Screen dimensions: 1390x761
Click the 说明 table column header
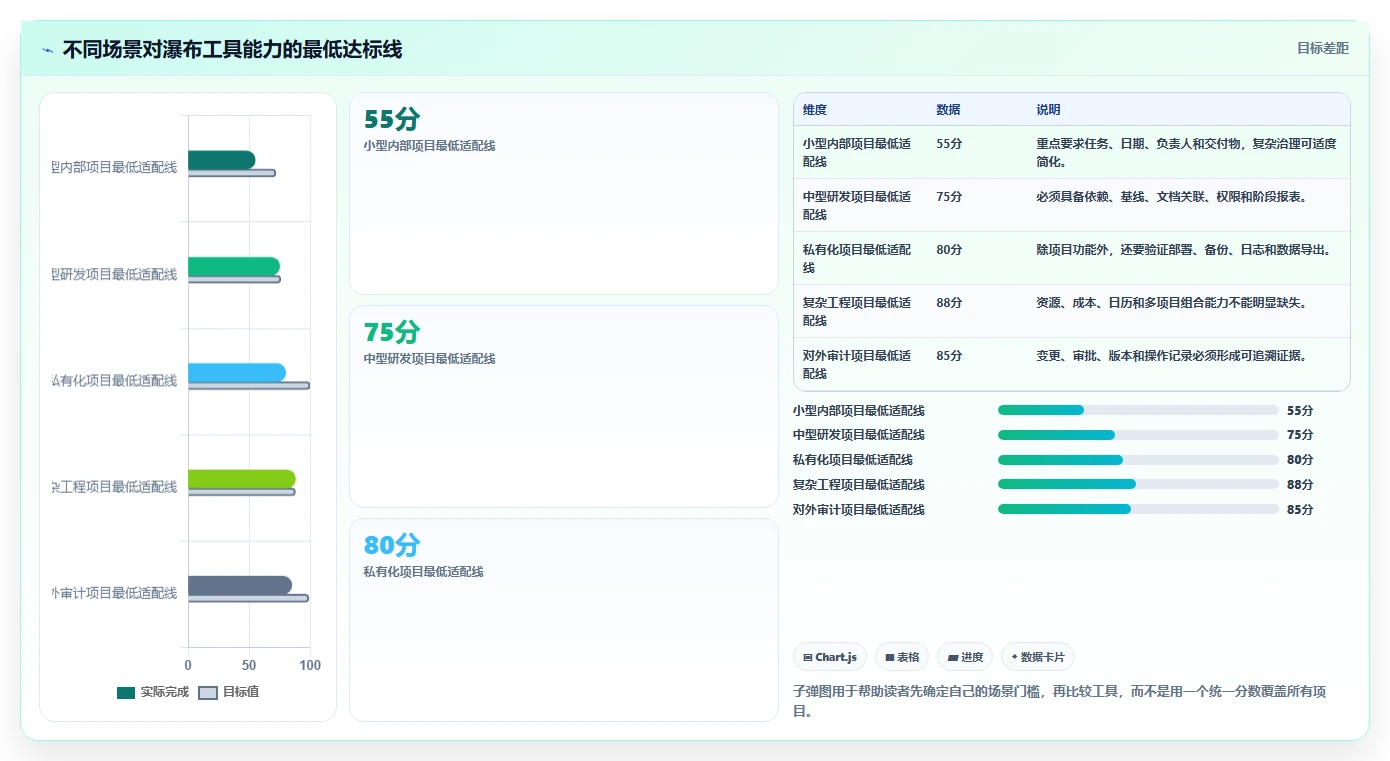coord(1048,110)
